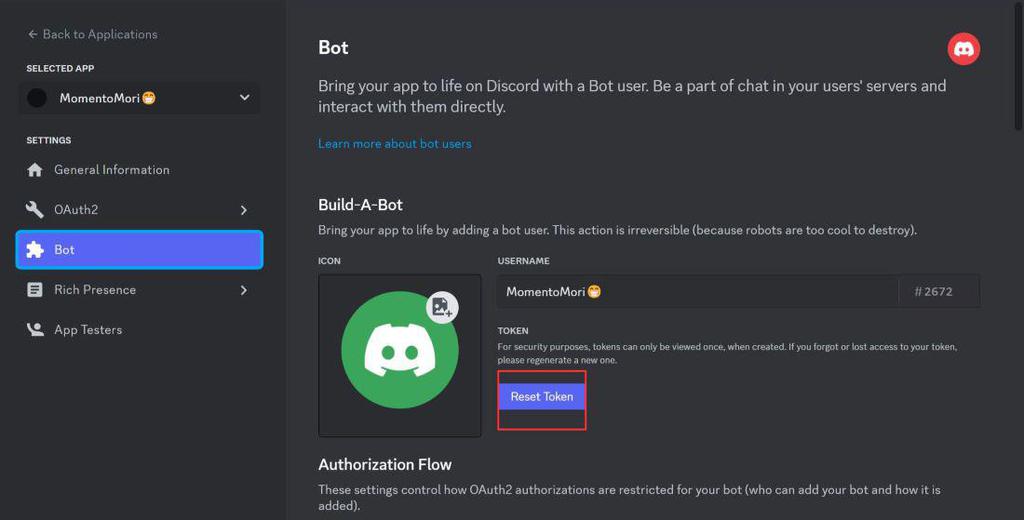
Task: Click the General Information home icon
Action: pos(35,170)
